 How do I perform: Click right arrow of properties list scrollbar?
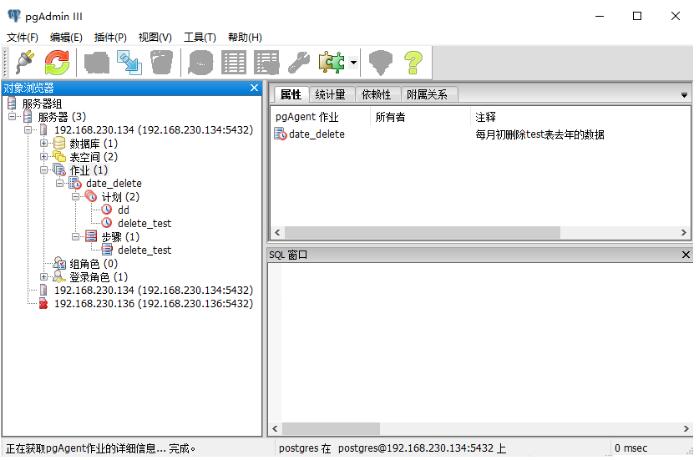point(683,233)
